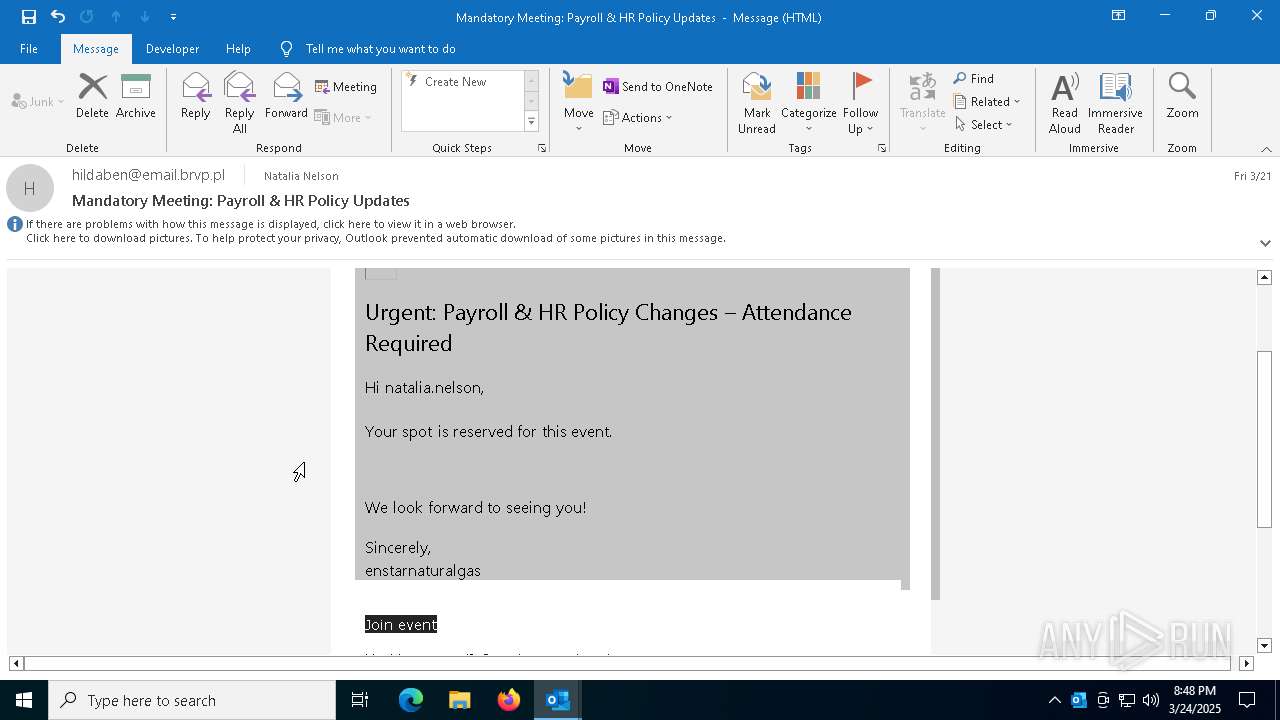Expand the message header chevron
Image resolution: width=1280 pixels, height=720 pixels.
tap(1265, 243)
